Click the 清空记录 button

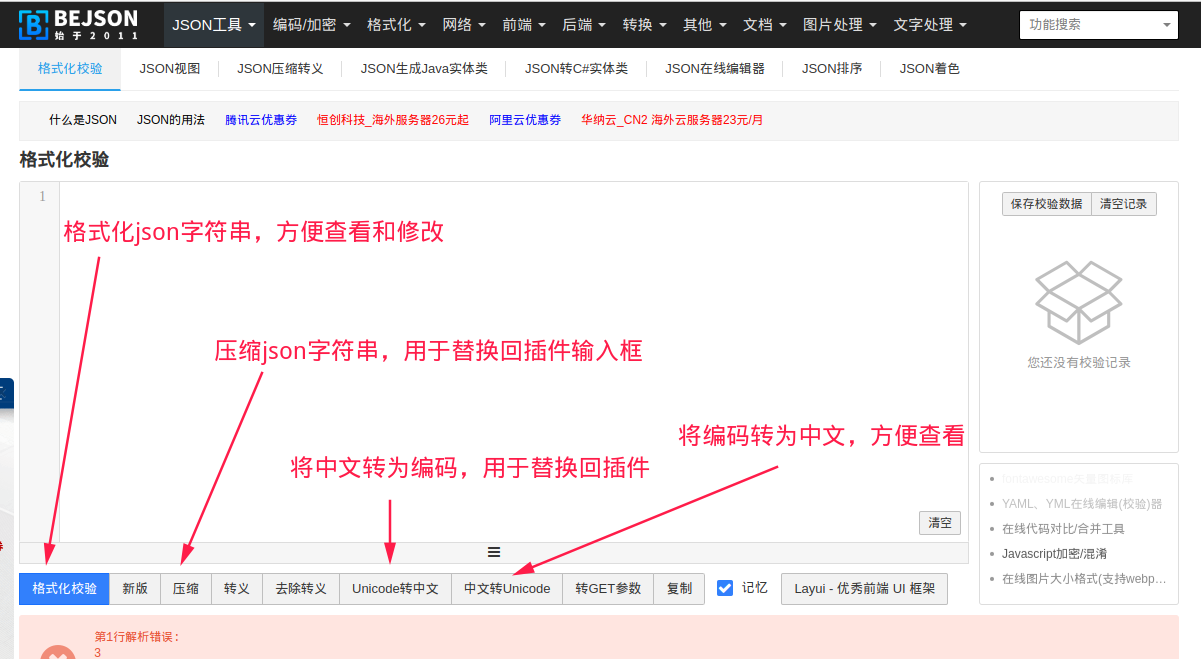[1124, 204]
